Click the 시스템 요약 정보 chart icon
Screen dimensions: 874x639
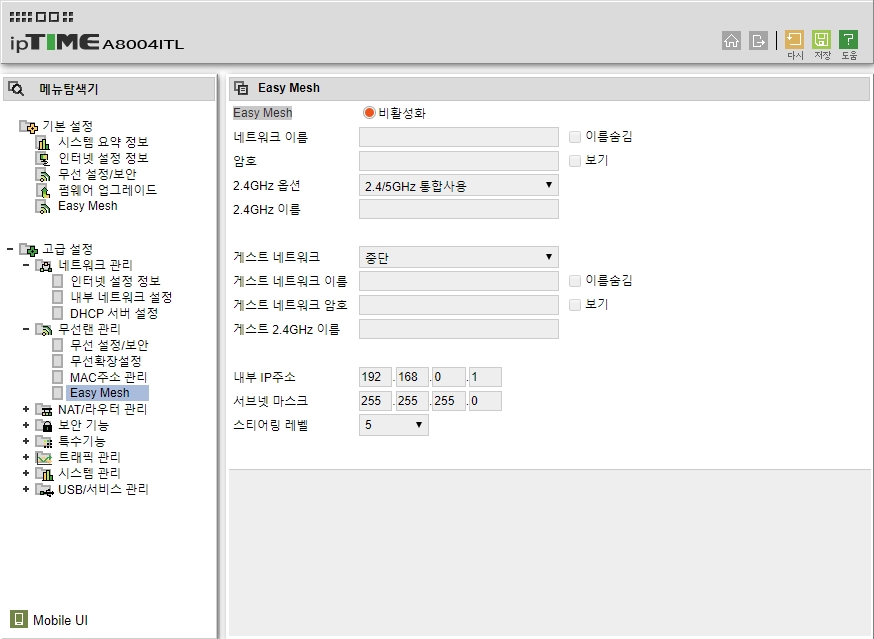click(x=43, y=143)
